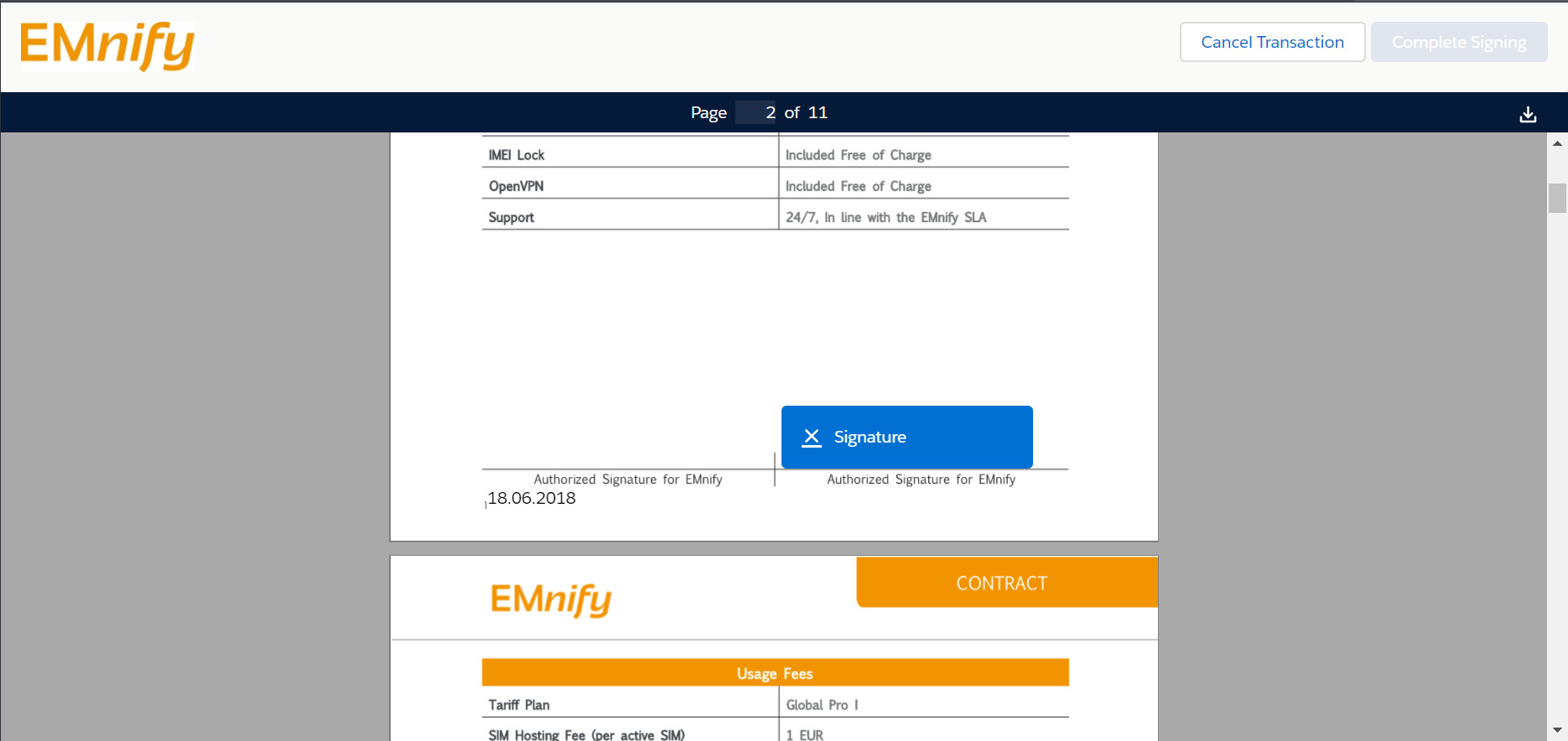The image size is (1568, 741).
Task: Click the blue Signature field
Action: (907, 437)
